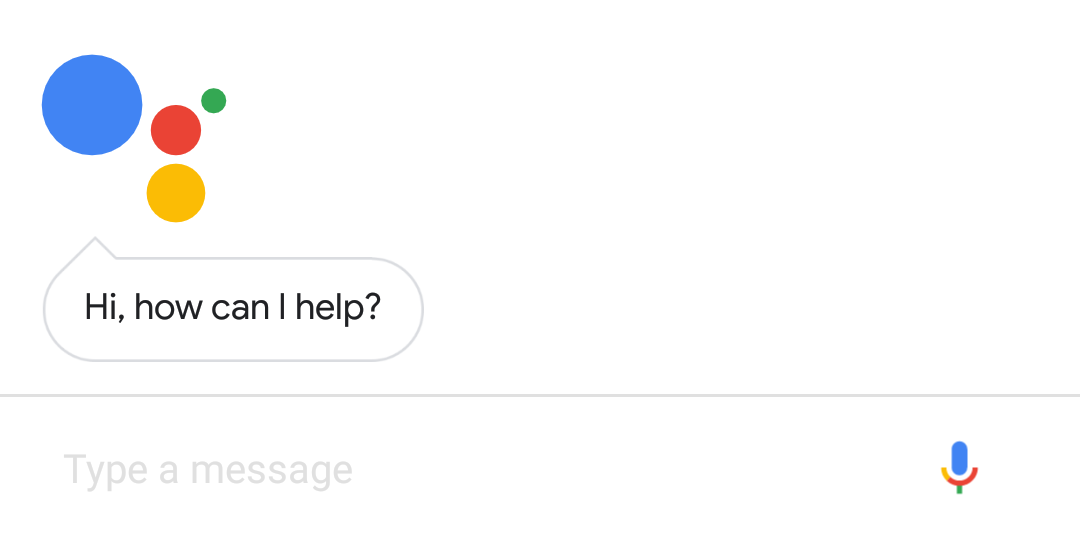Click the small green Assistant logo dot

tap(213, 100)
